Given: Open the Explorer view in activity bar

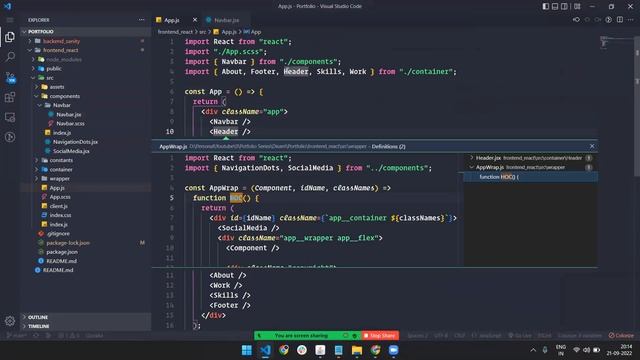Looking at the screenshot, I should click(x=10, y=37).
